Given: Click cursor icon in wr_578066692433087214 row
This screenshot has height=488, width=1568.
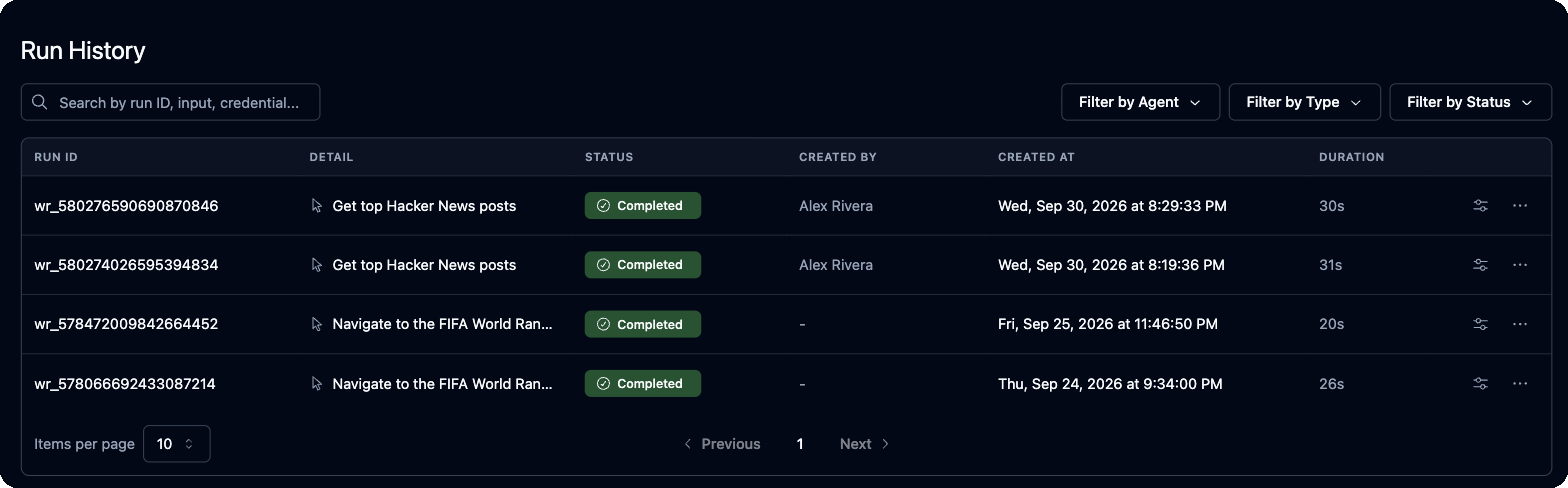Looking at the screenshot, I should [x=317, y=384].
